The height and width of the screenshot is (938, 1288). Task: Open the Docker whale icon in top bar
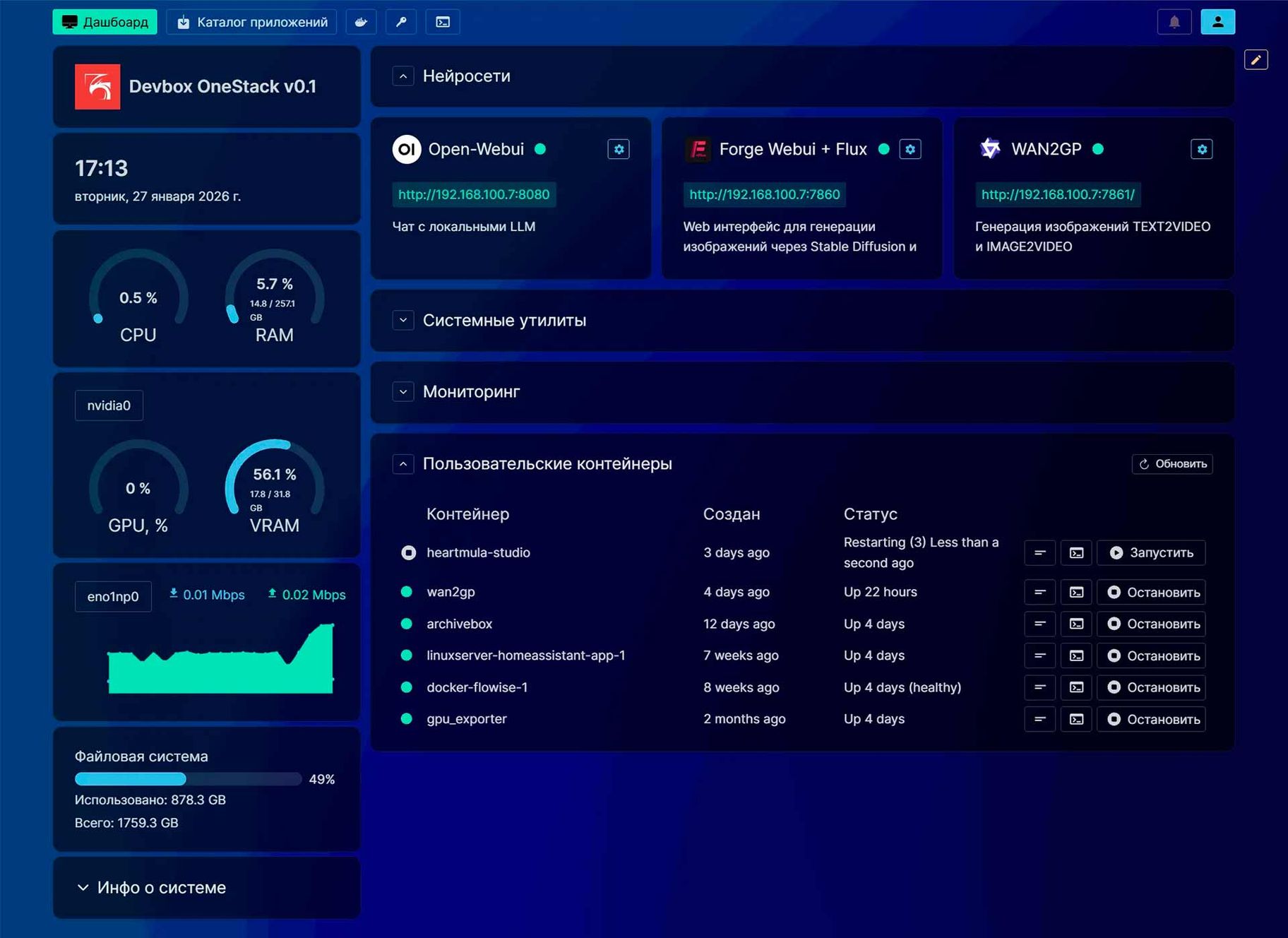point(361,22)
